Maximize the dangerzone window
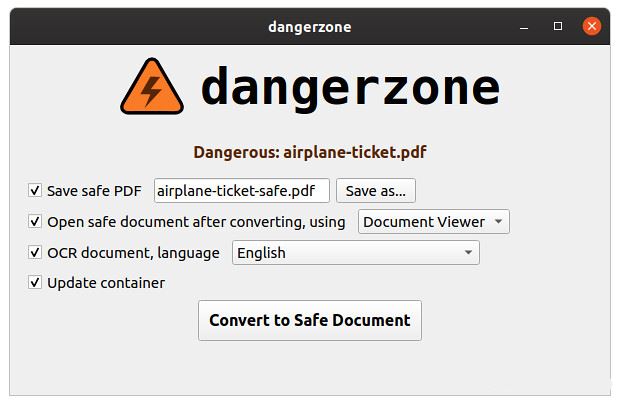 pos(558,26)
